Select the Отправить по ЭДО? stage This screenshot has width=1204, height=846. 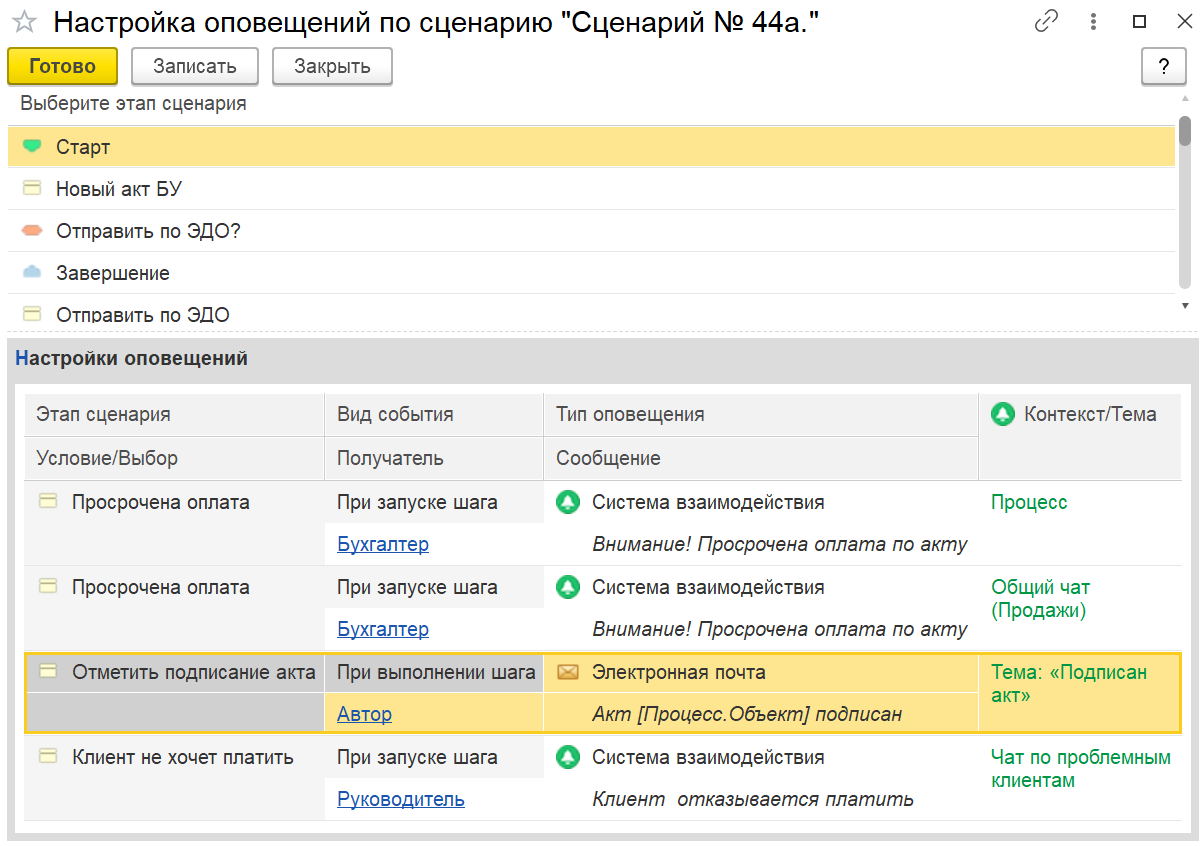pos(591,231)
